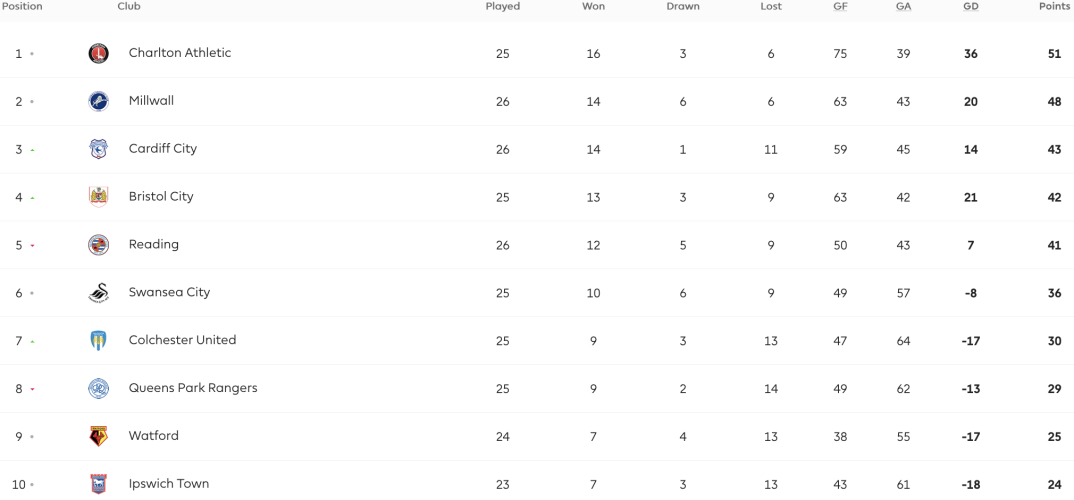
Task: Click the Bristol City crest icon
Action: [99, 197]
